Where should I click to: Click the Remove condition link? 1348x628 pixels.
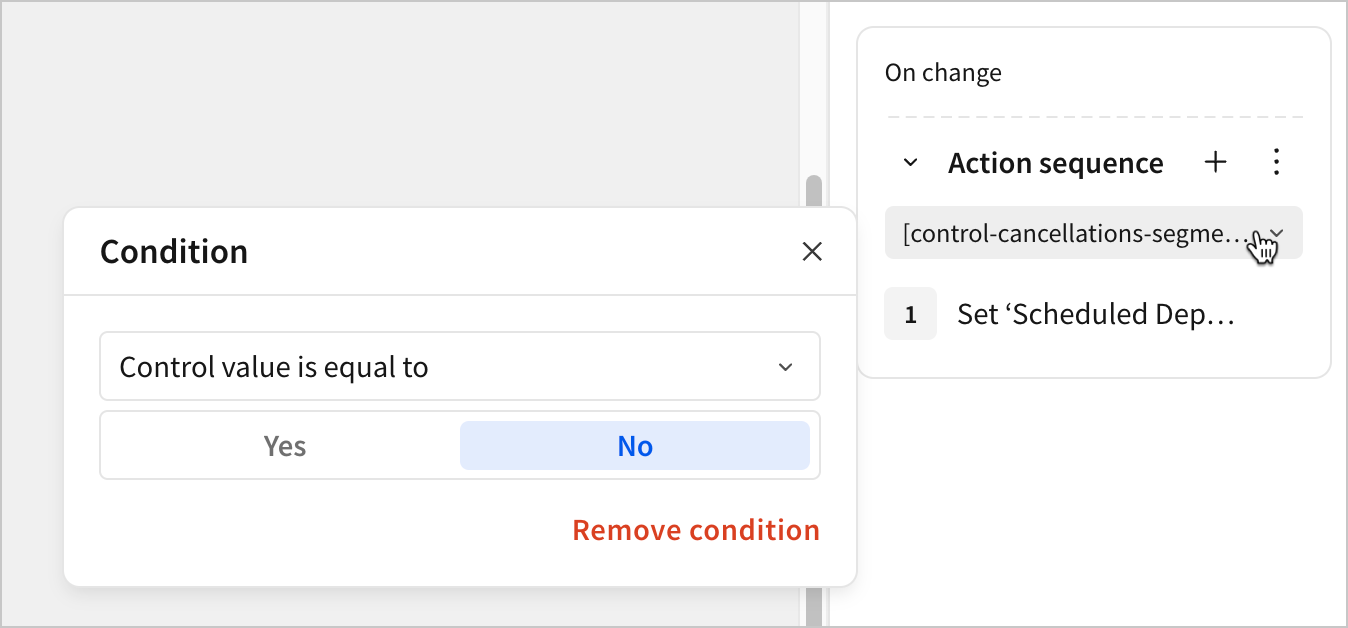click(x=695, y=530)
